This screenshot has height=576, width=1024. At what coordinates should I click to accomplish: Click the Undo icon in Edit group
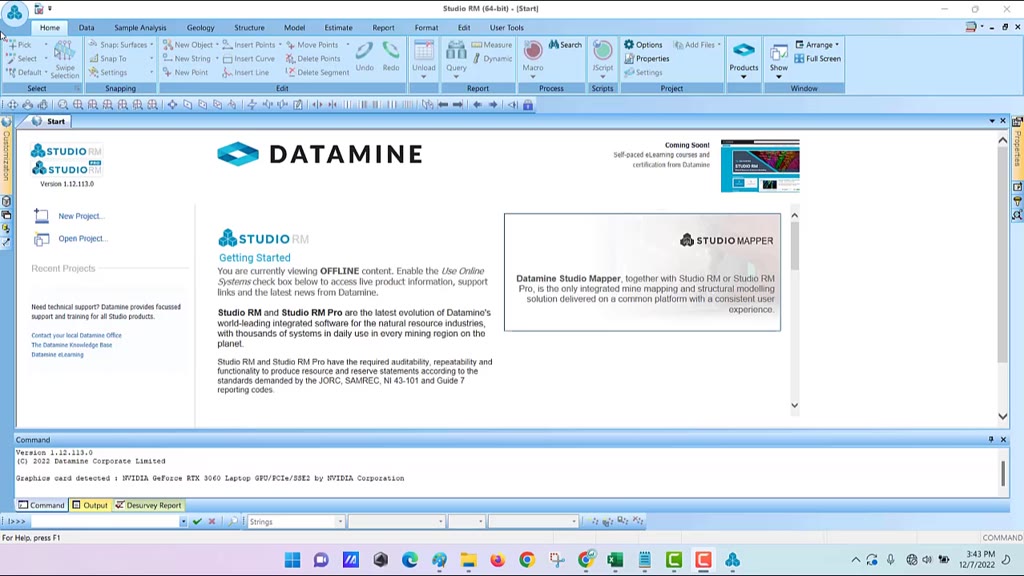point(364,51)
